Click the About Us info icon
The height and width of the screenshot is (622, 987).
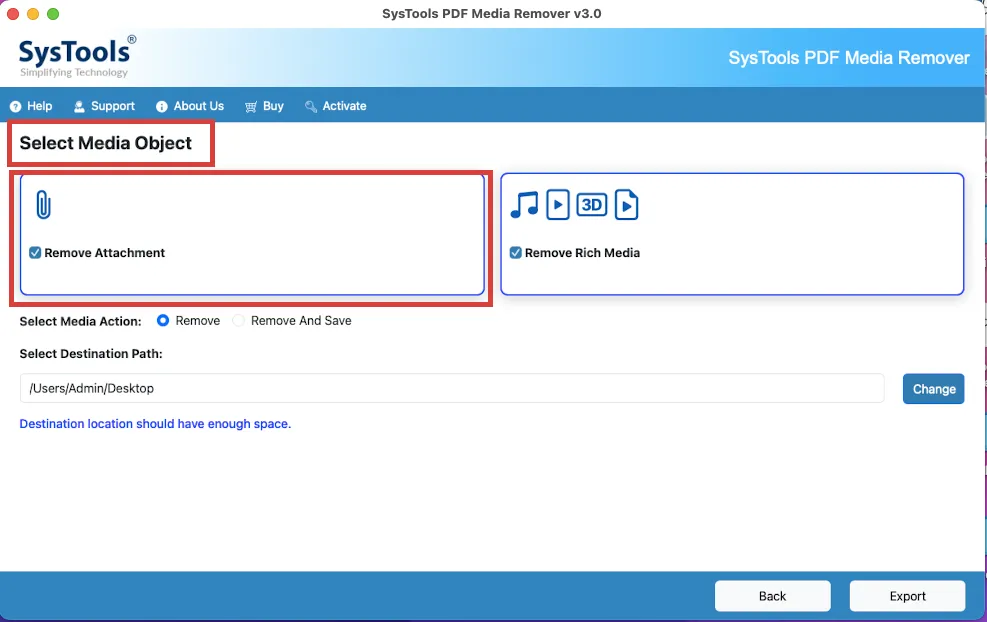pyautogui.click(x=162, y=106)
